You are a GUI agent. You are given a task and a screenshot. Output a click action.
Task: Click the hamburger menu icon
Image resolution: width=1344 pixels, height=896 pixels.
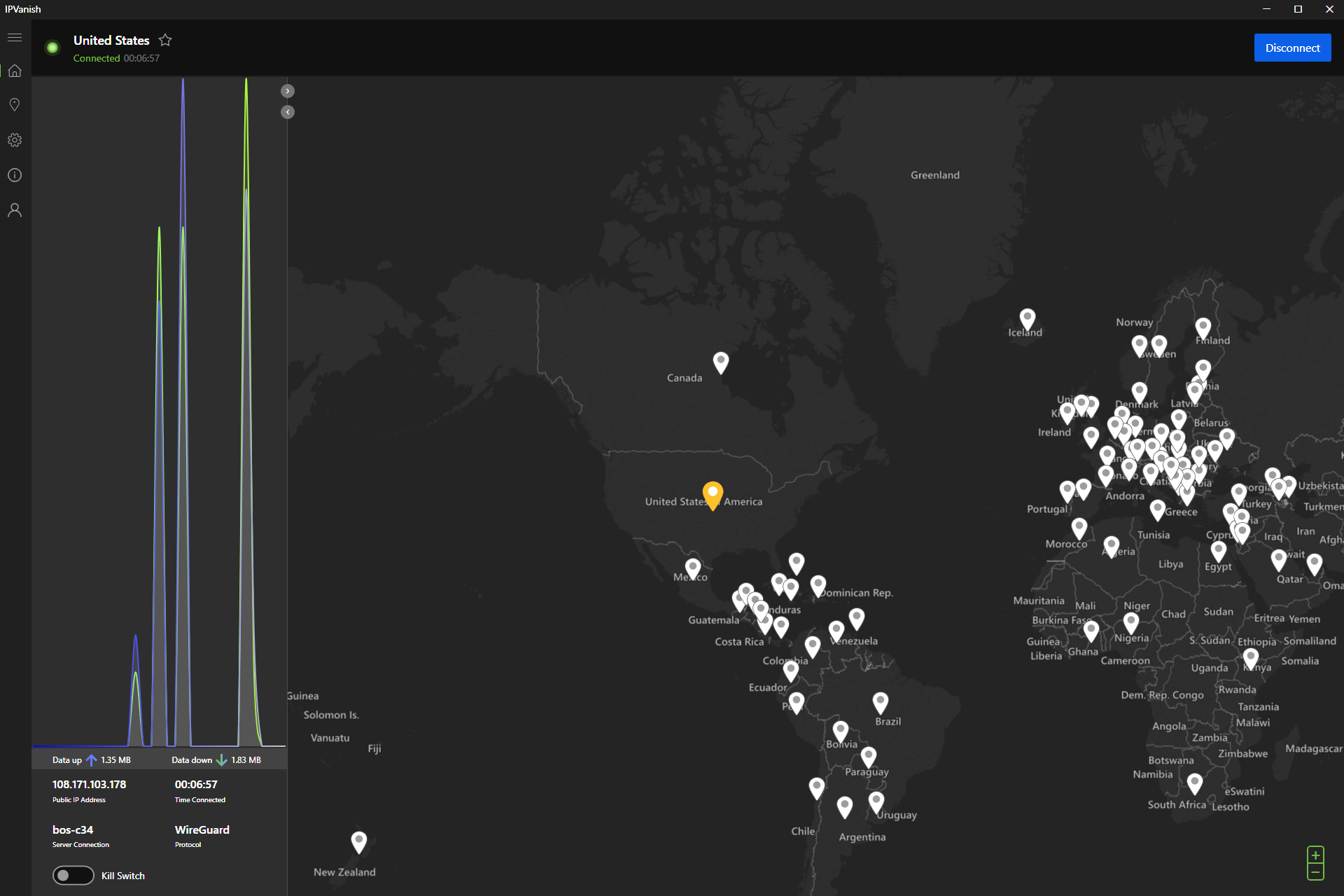[14, 36]
